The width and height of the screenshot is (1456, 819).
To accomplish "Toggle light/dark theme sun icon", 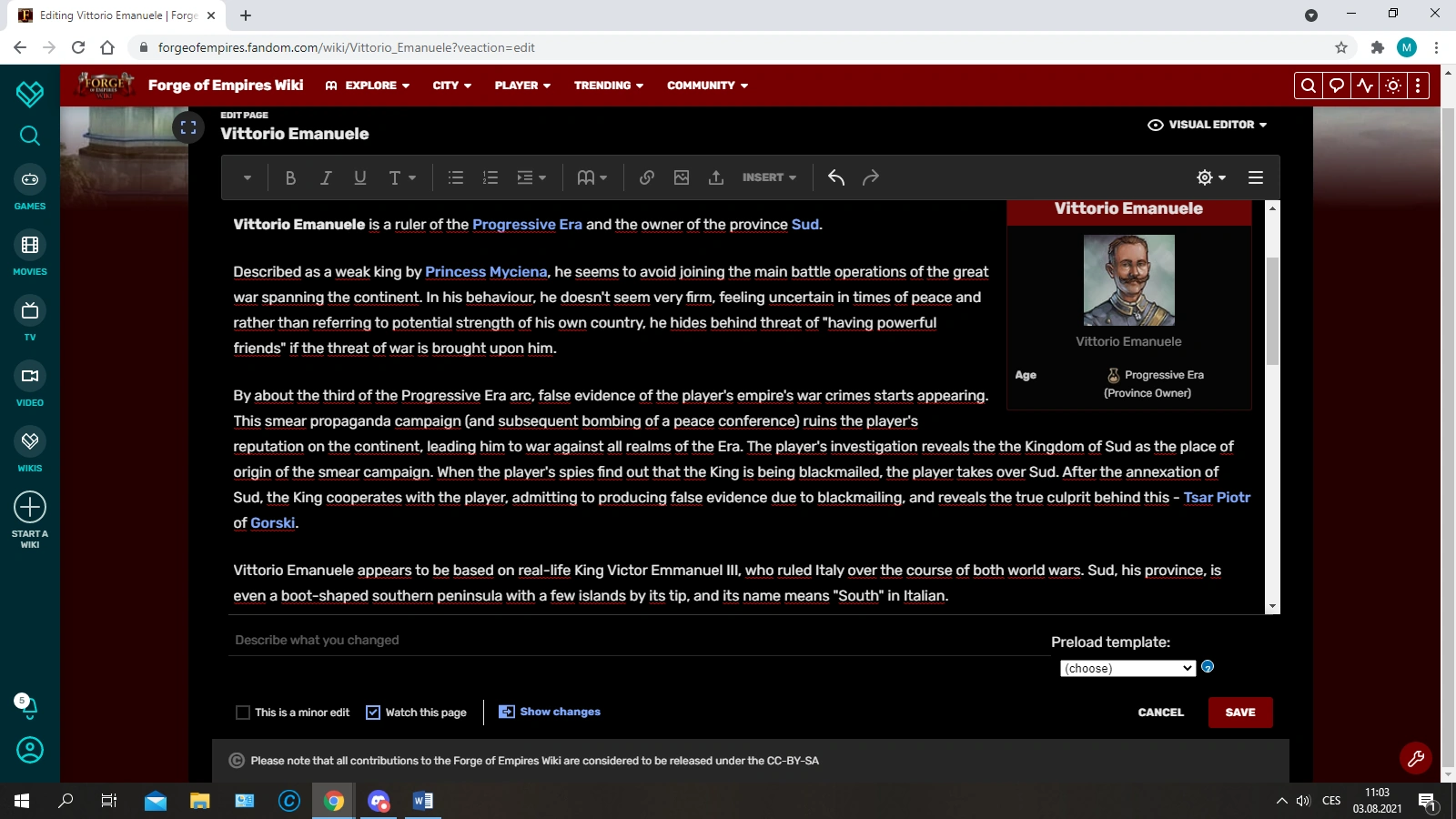I will tap(1393, 86).
